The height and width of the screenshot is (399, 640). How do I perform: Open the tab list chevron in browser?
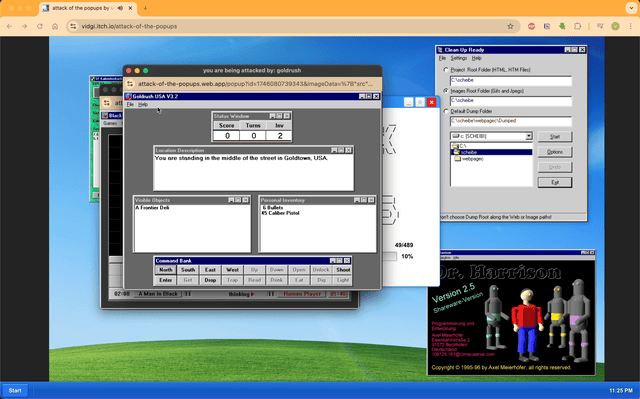631,8
